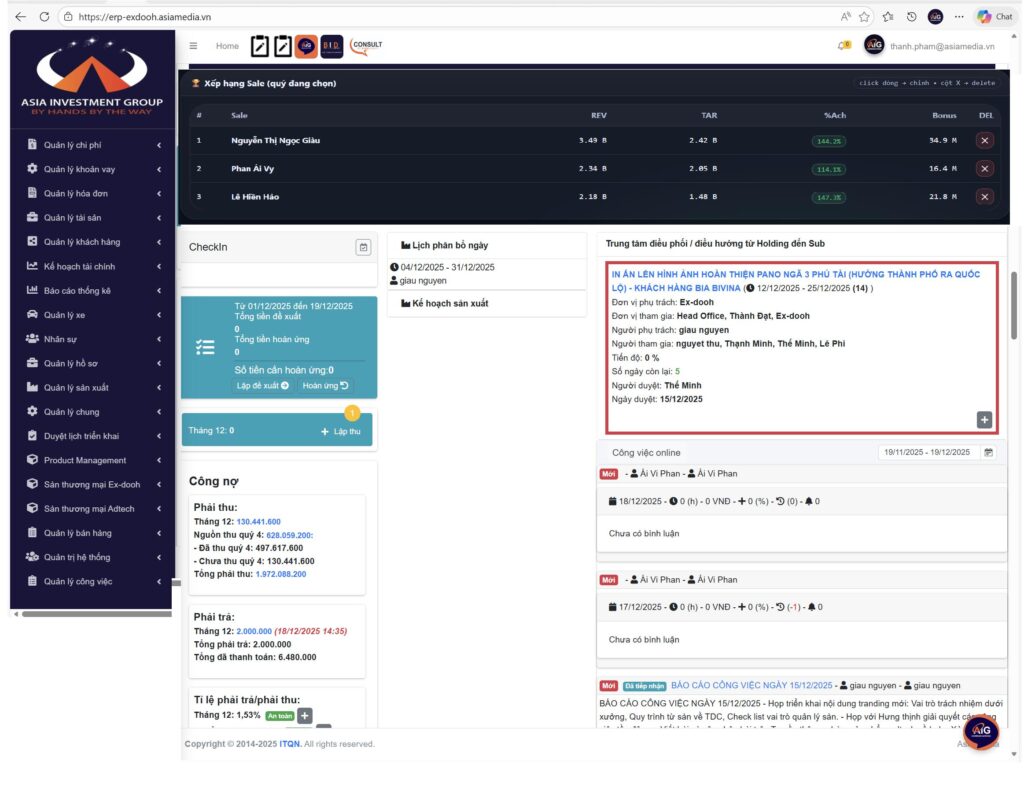Toggle the hamburger sidebar menu
Viewport: 1024px width, 794px height.
click(193, 46)
